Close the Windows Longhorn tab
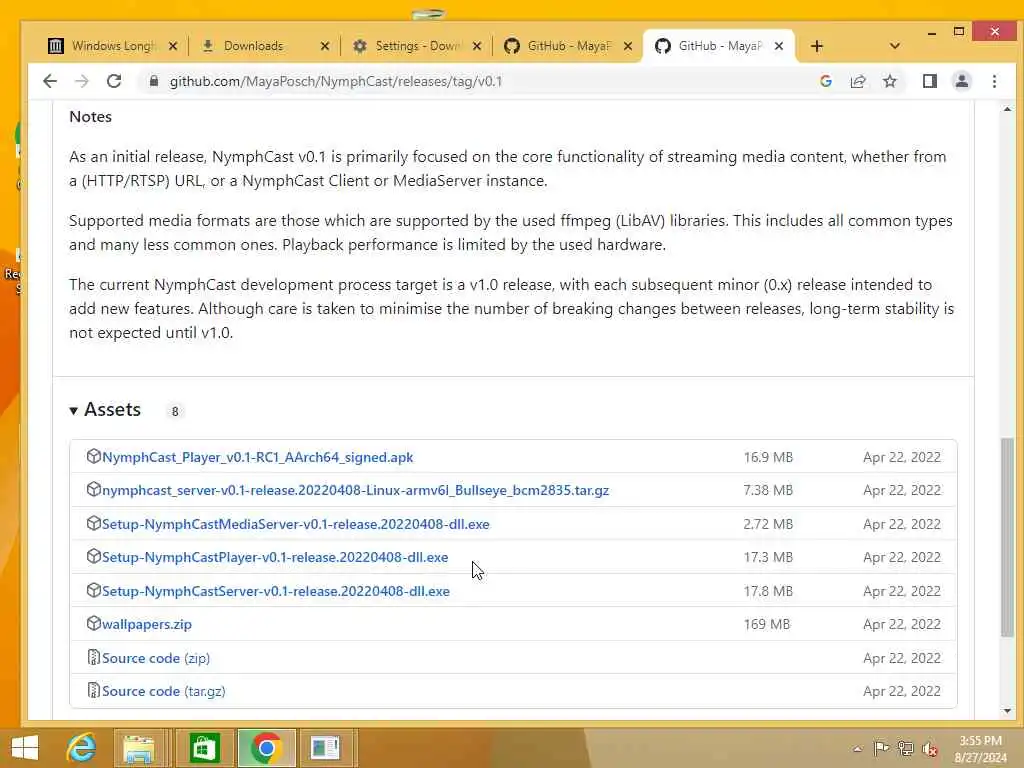 pyautogui.click(x=173, y=46)
